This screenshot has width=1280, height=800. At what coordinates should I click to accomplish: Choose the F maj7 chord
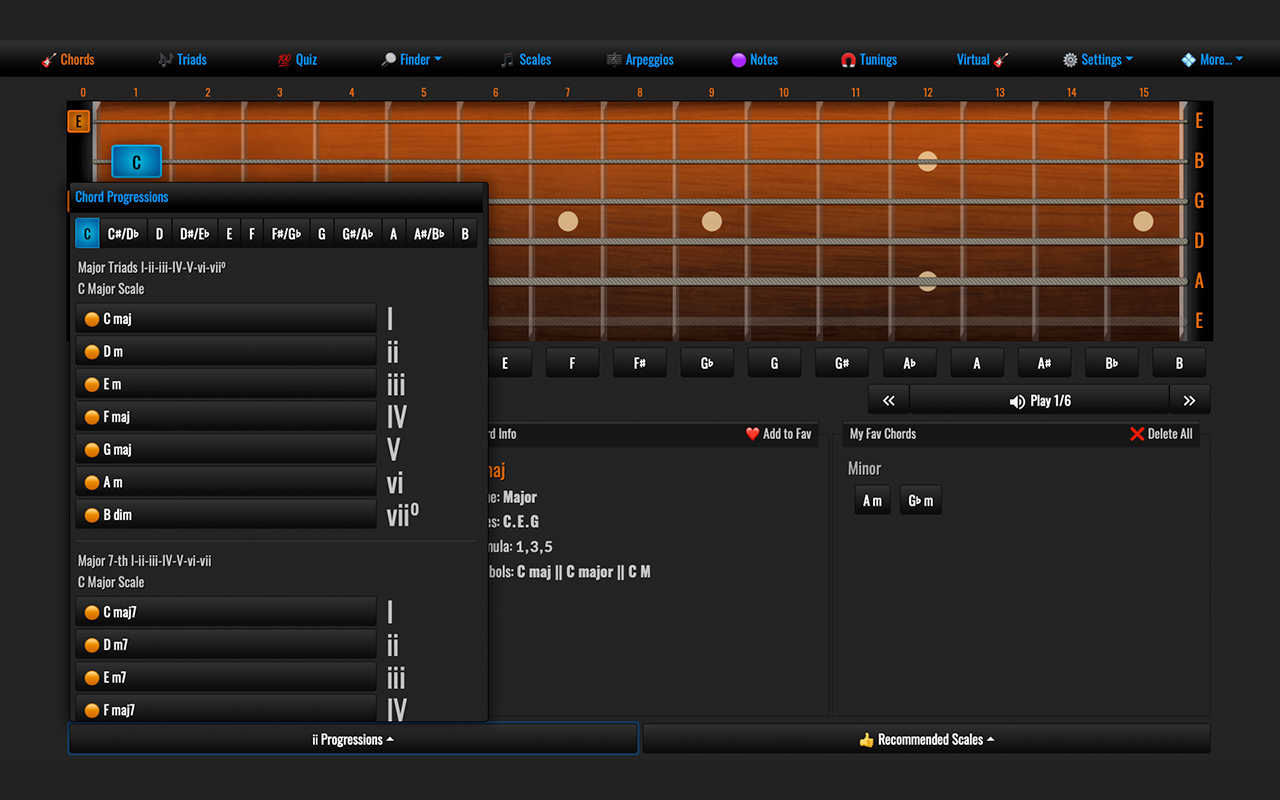click(x=226, y=709)
